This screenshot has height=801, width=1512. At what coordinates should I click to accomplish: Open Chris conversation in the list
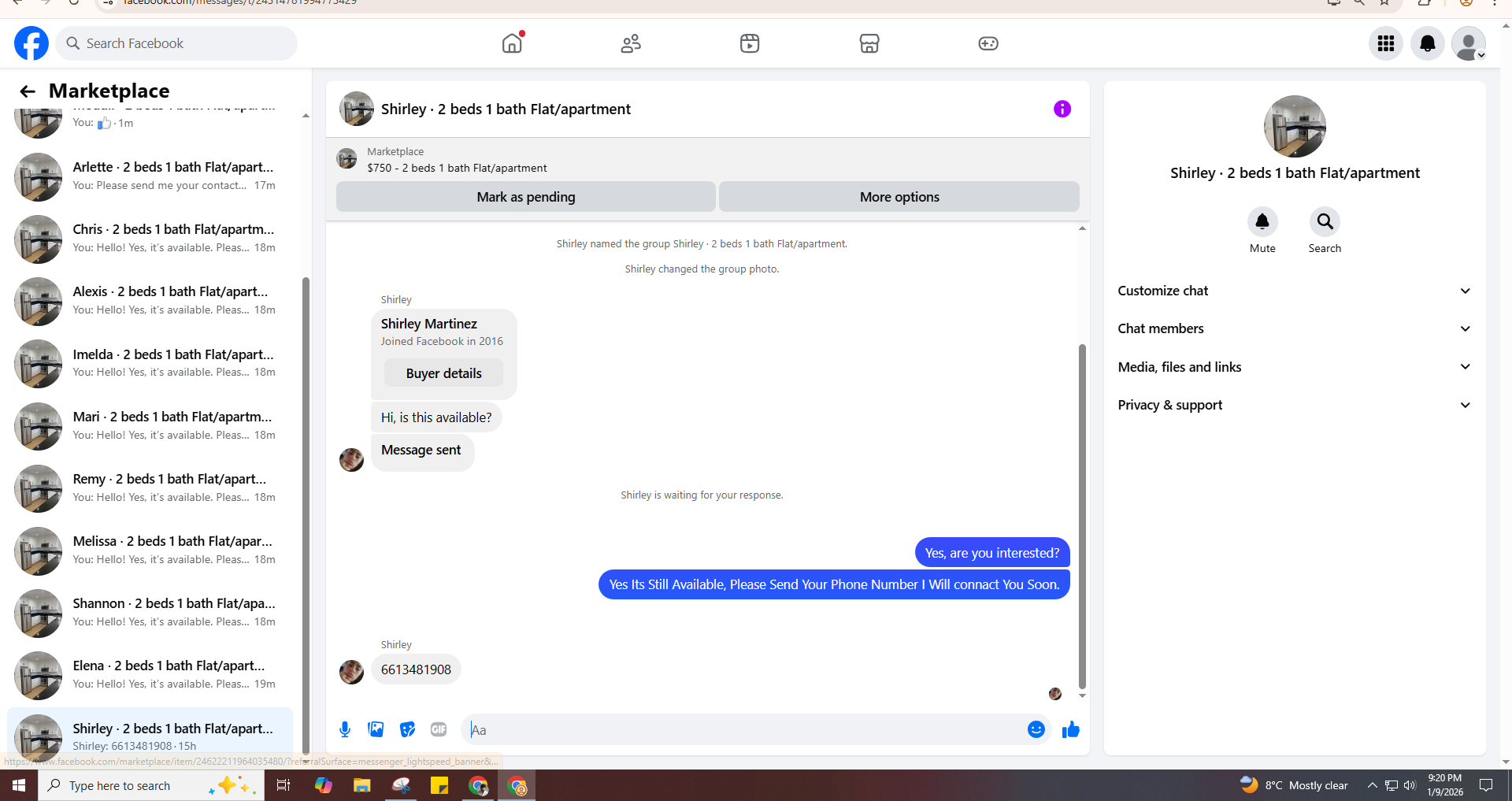tap(150, 239)
